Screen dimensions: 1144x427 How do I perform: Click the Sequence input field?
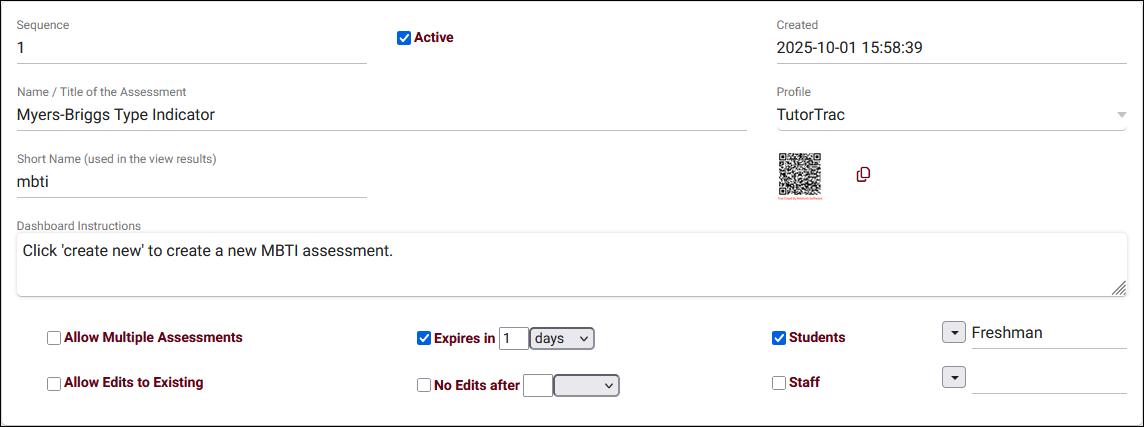191,47
